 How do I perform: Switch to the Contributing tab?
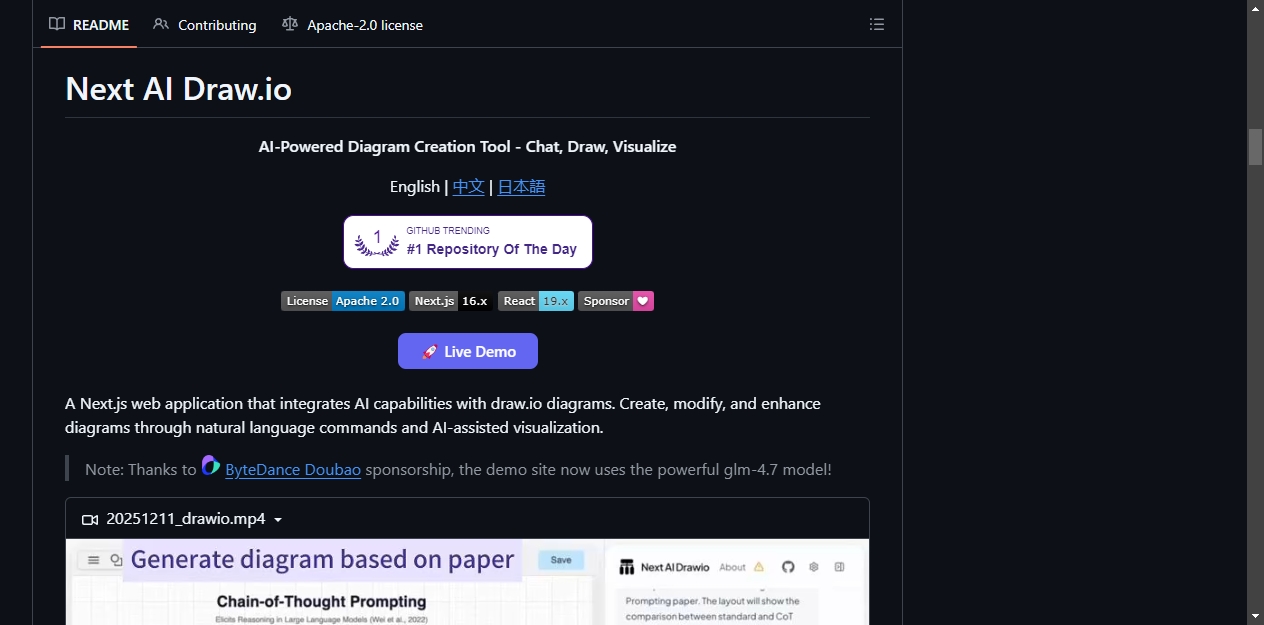tap(205, 25)
